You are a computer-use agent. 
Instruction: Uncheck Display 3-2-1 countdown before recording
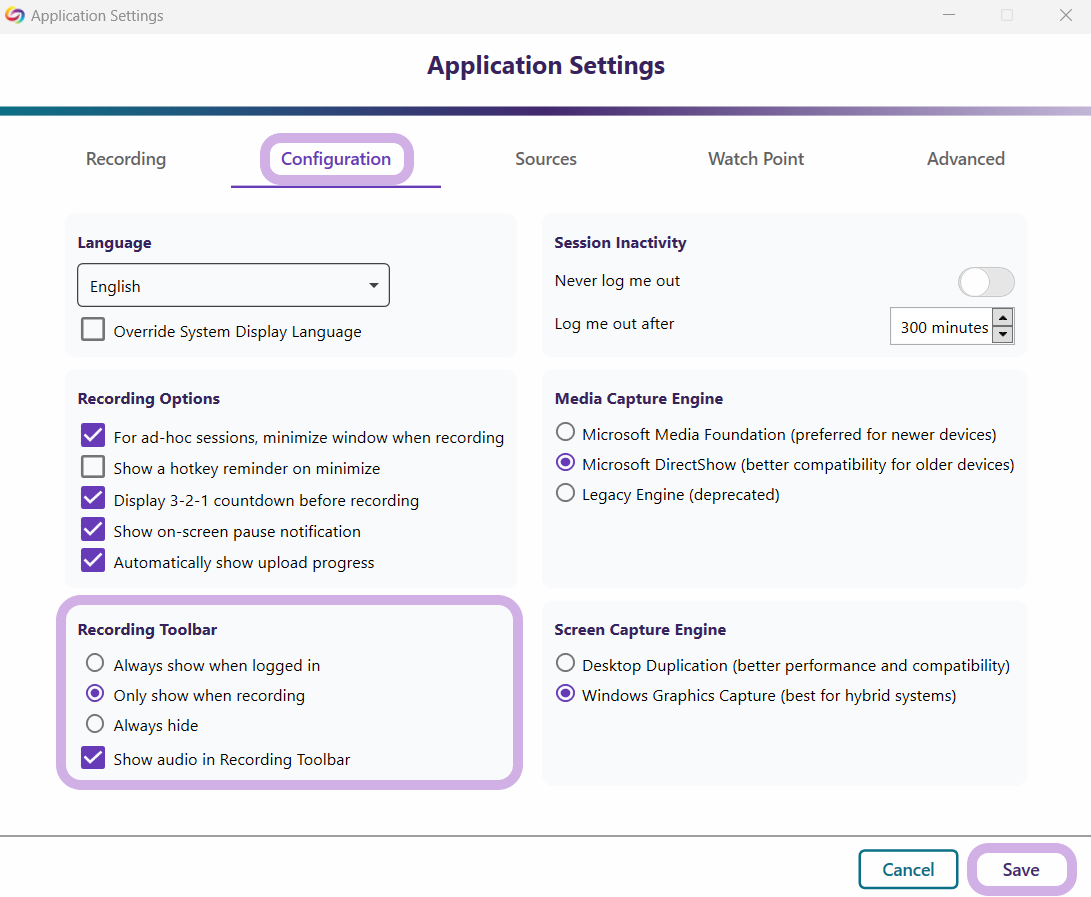tap(93, 499)
